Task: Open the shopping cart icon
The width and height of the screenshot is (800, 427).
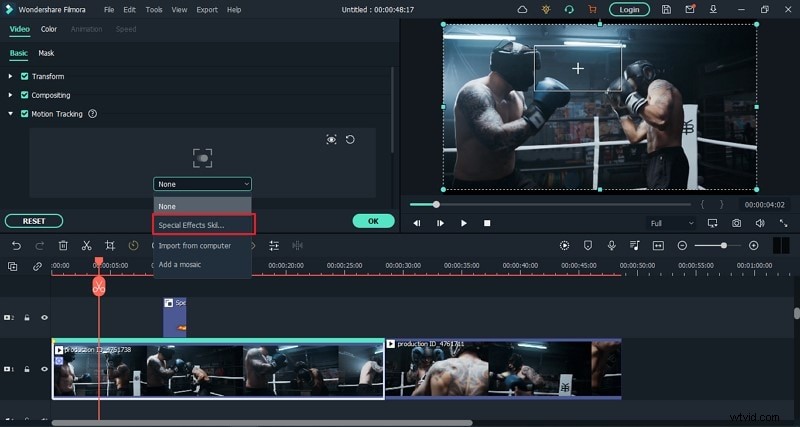Action: pyautogui.click(x=592, y=9)
